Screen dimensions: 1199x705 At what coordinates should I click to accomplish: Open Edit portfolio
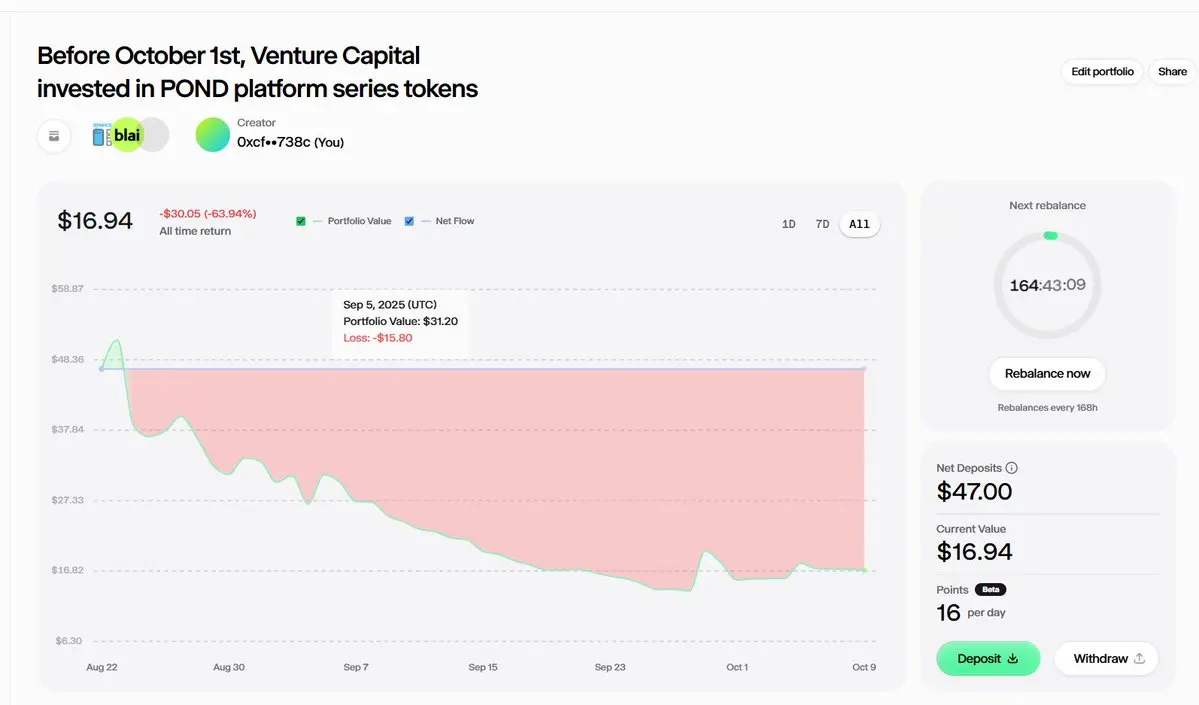(x=1102, y=72)
